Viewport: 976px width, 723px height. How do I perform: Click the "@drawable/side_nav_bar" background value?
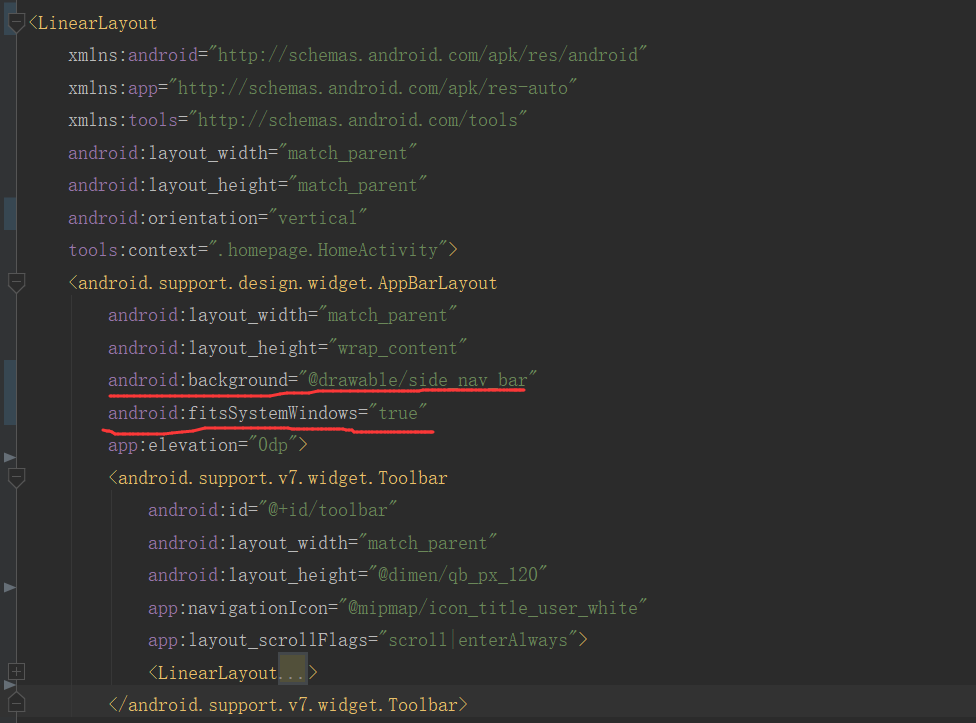418,380
